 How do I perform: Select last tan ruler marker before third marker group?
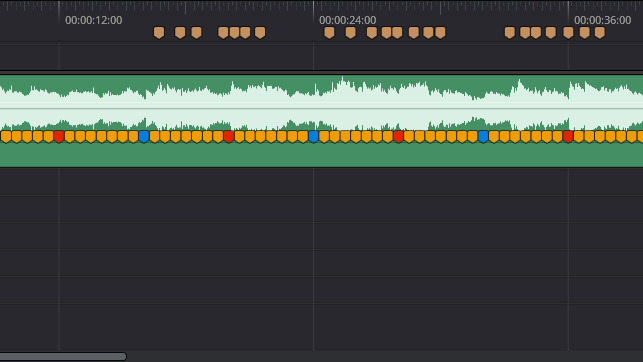(x=440, y=33)
